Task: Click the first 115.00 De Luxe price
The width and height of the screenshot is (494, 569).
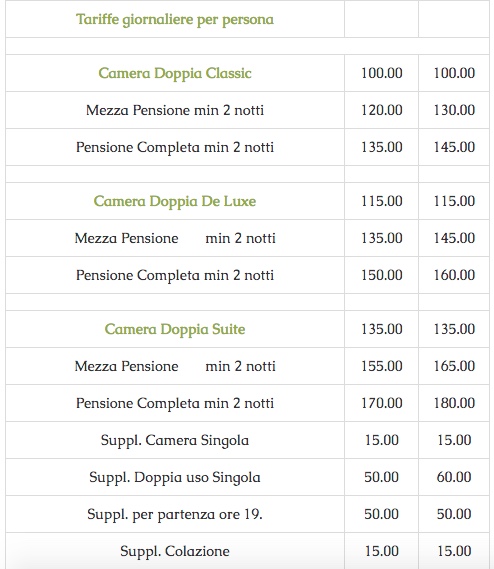Action: tap(381, 201)
